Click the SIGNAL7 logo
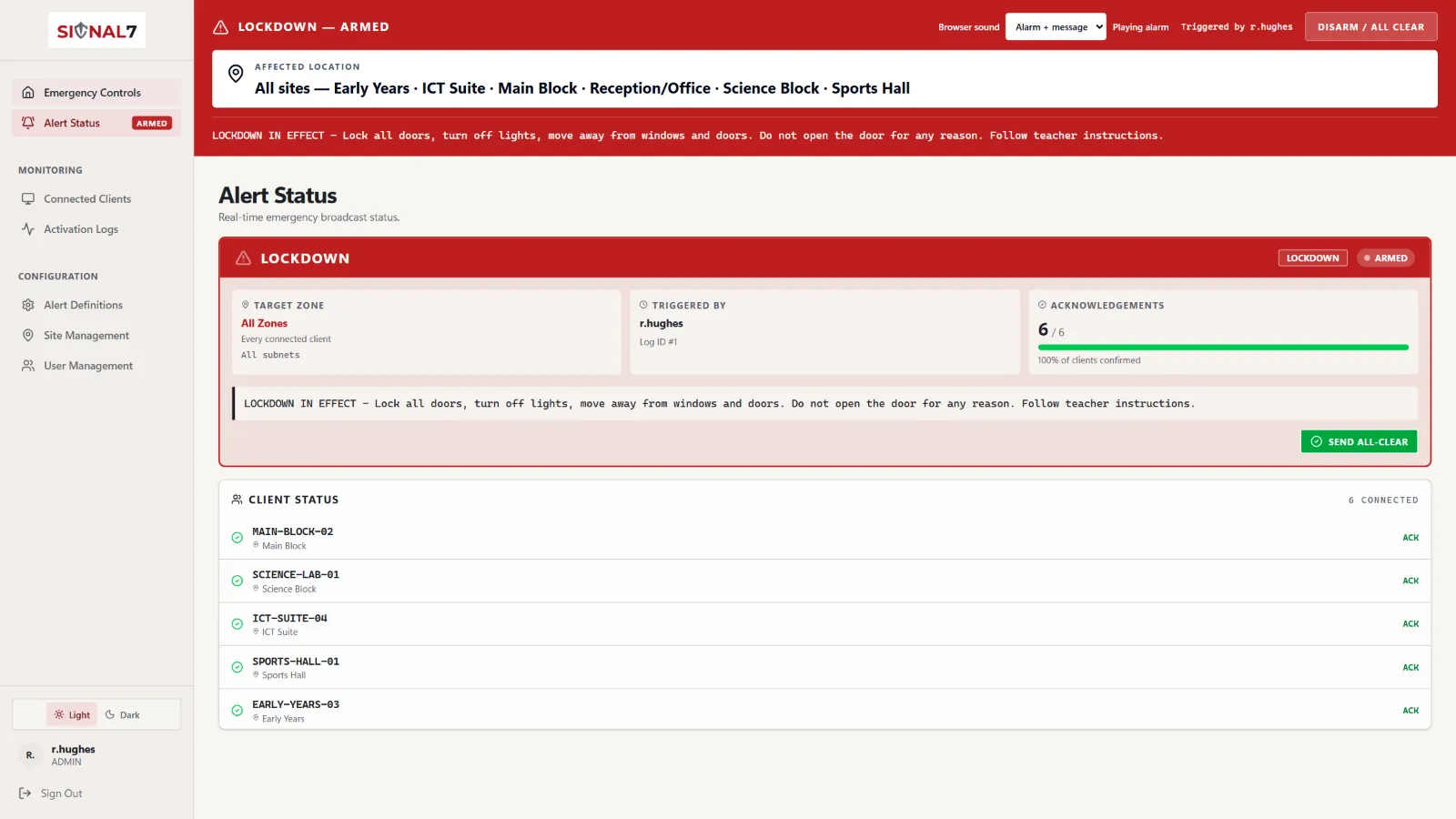 [x=96, y=31]
